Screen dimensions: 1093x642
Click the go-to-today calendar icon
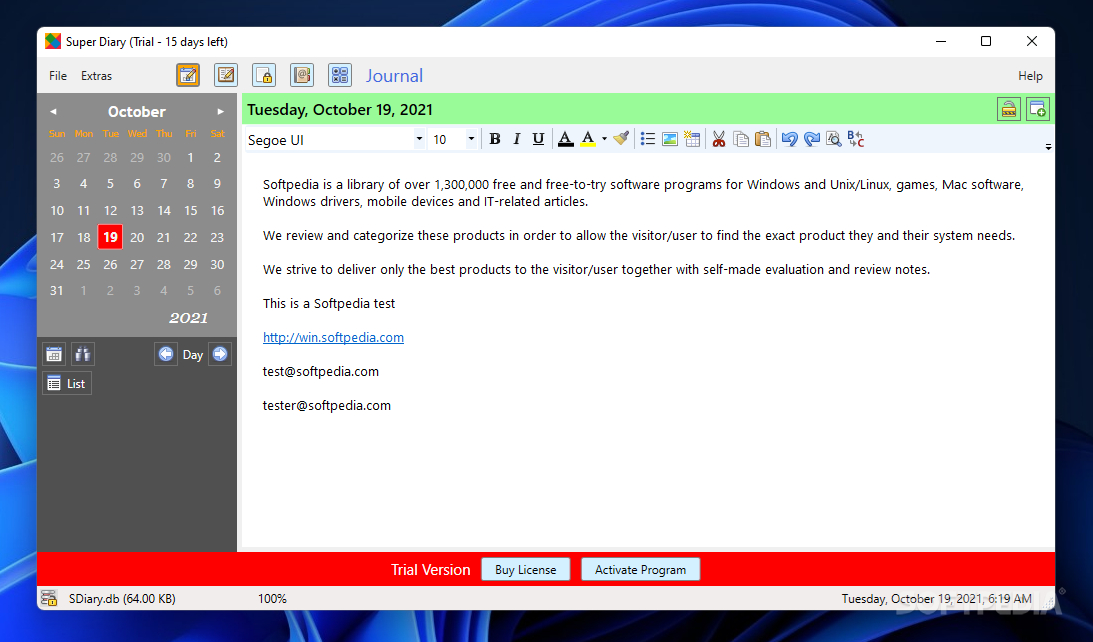(54, 354)
